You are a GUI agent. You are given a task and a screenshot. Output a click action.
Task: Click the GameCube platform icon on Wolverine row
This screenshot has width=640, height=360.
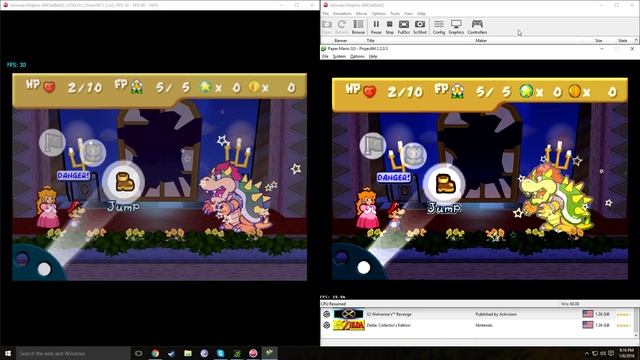click(327, 314)
